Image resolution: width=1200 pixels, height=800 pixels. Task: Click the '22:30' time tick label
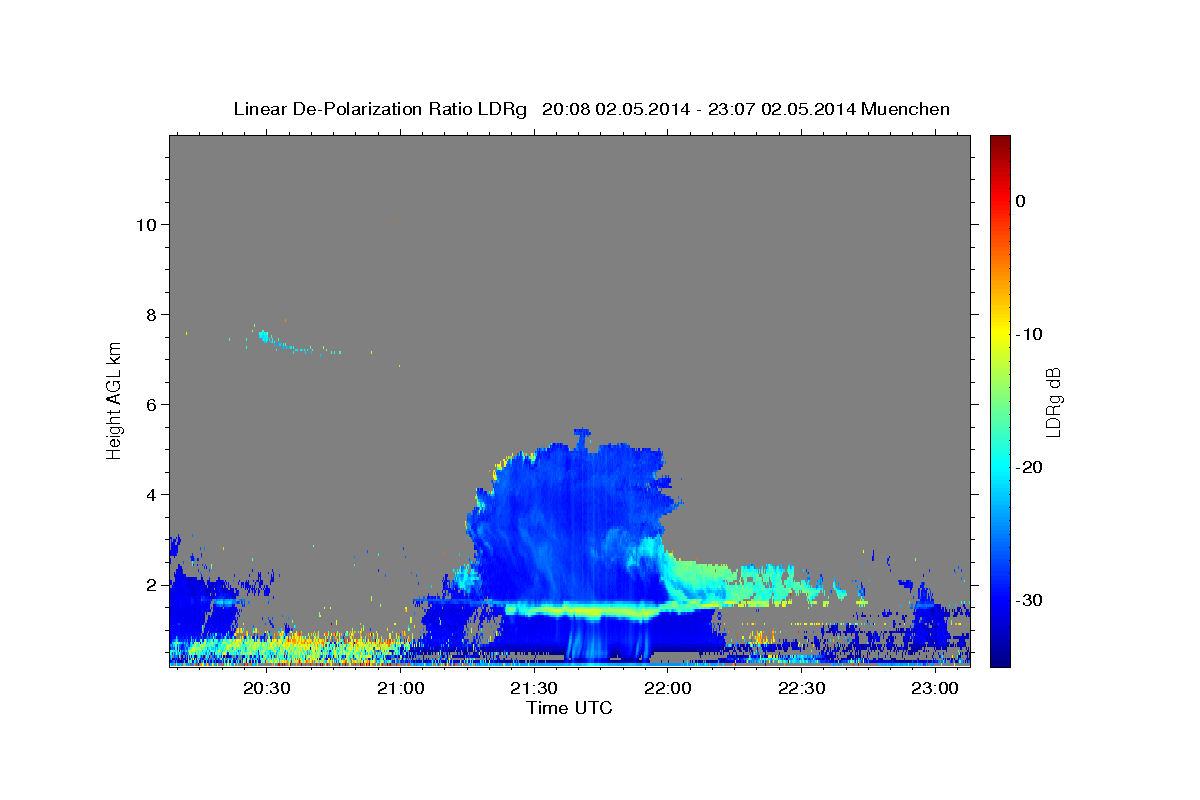click(x=802, y=689)
